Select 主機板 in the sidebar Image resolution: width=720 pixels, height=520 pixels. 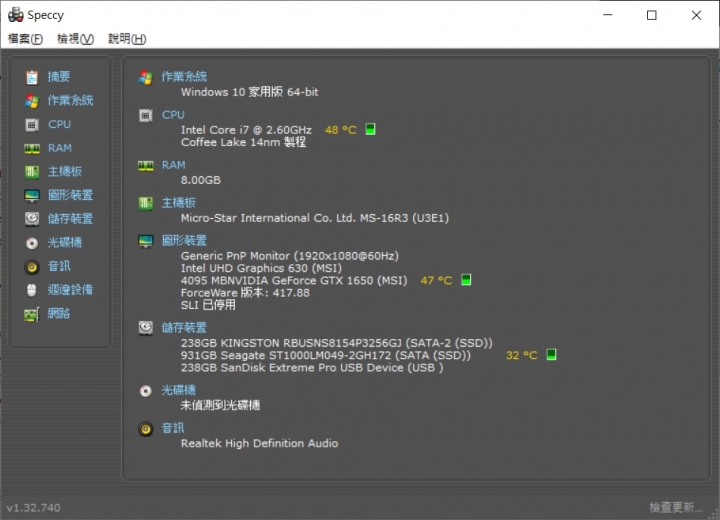tap(65, 172)
